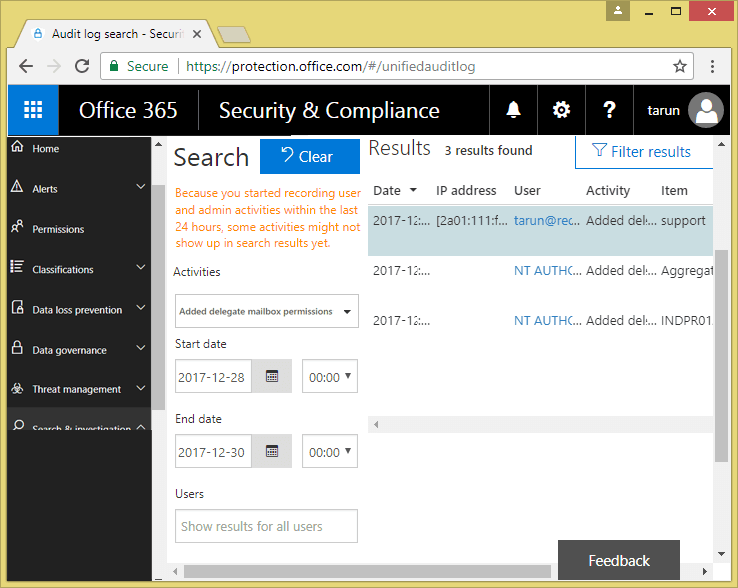This screenshot has width=738, height=588.
Task: Click the Users 'Show results for all users' field
Action: coord(266,526)
